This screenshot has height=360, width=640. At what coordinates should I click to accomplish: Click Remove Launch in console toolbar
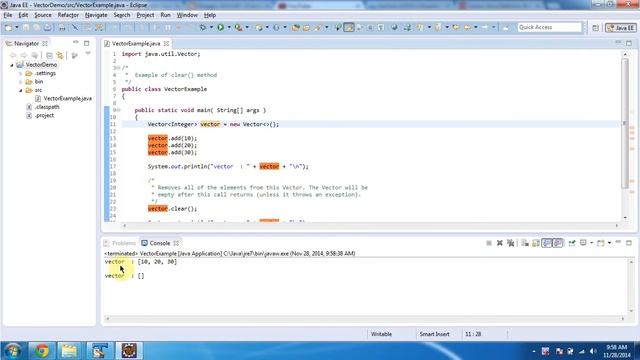500,243
